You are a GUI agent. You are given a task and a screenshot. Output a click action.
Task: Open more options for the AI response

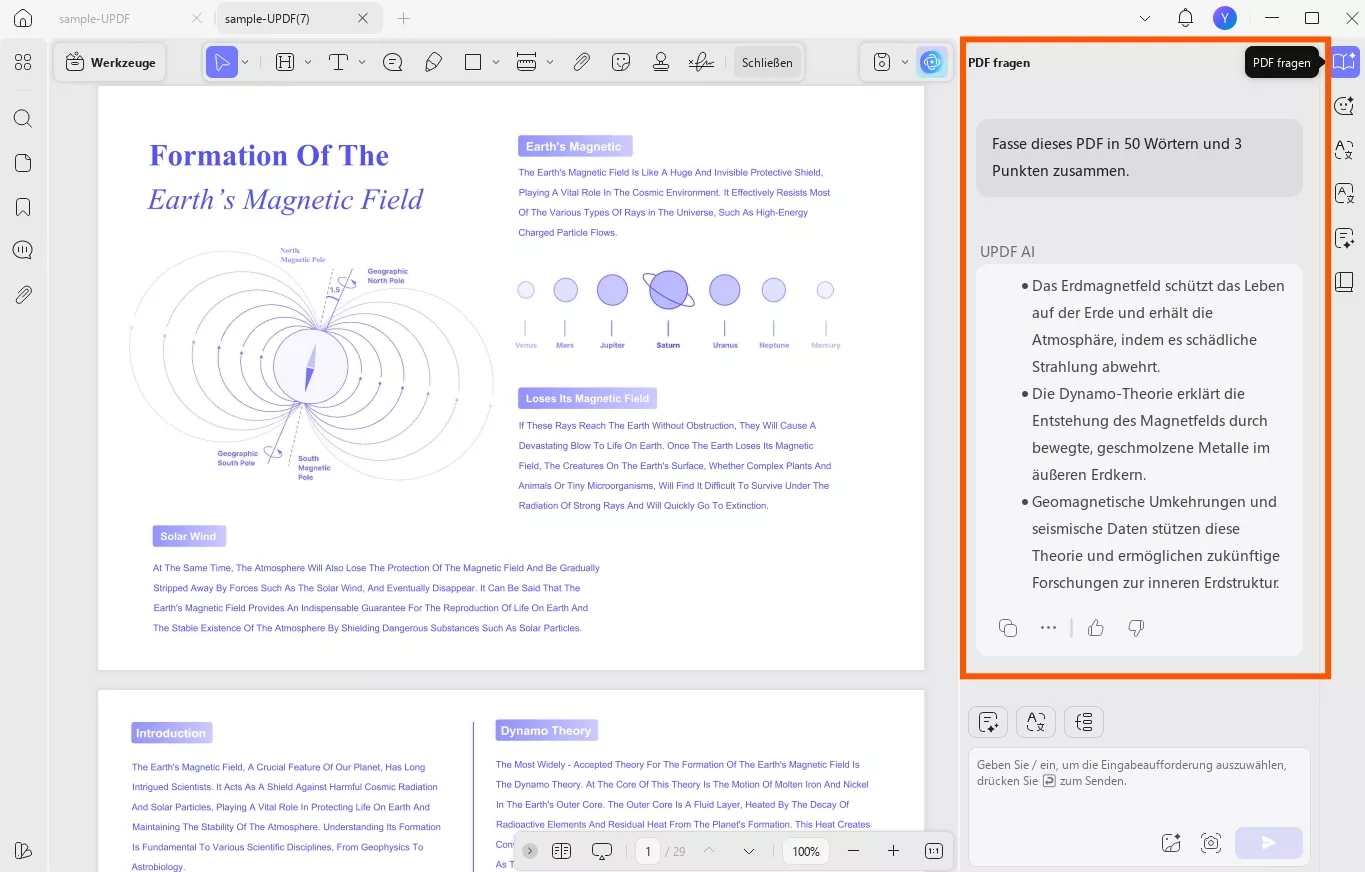(1048, 628)
